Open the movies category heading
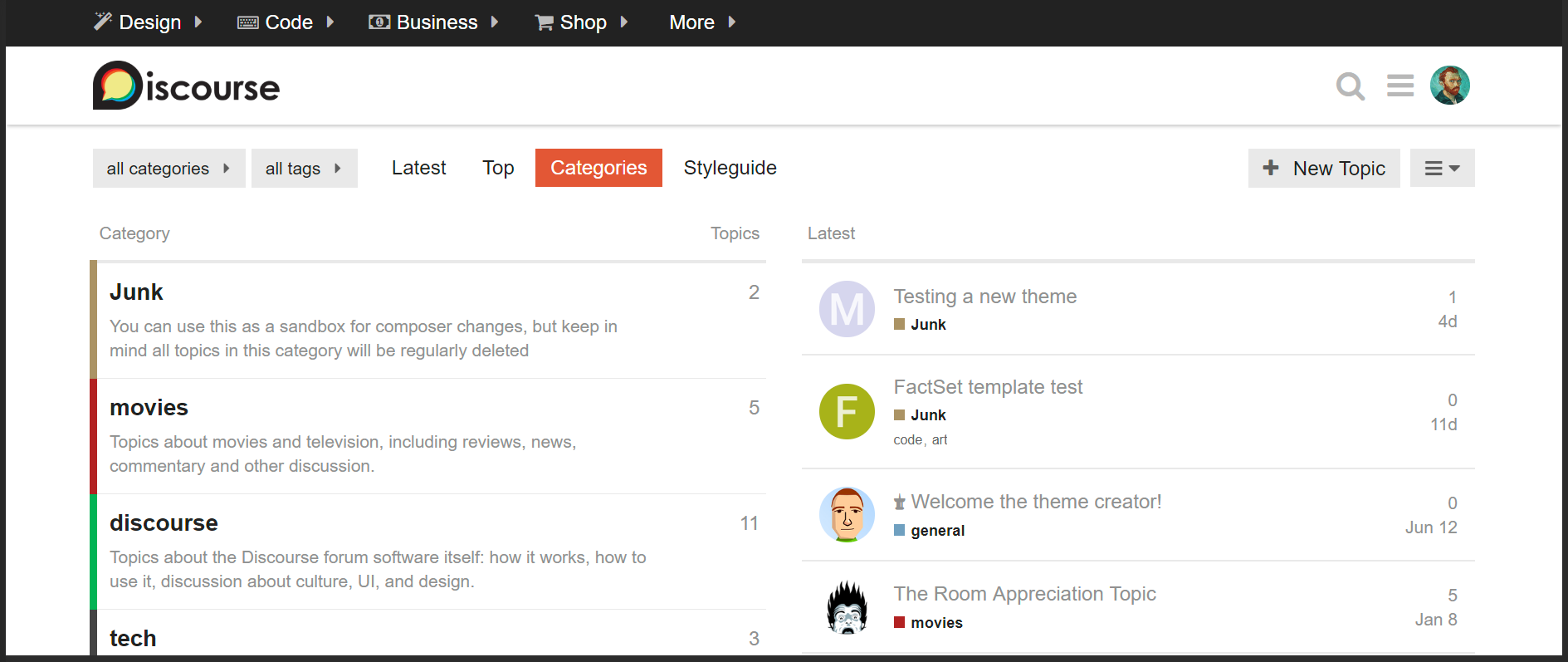This screenshot has height=662, width=1568. 149,408
